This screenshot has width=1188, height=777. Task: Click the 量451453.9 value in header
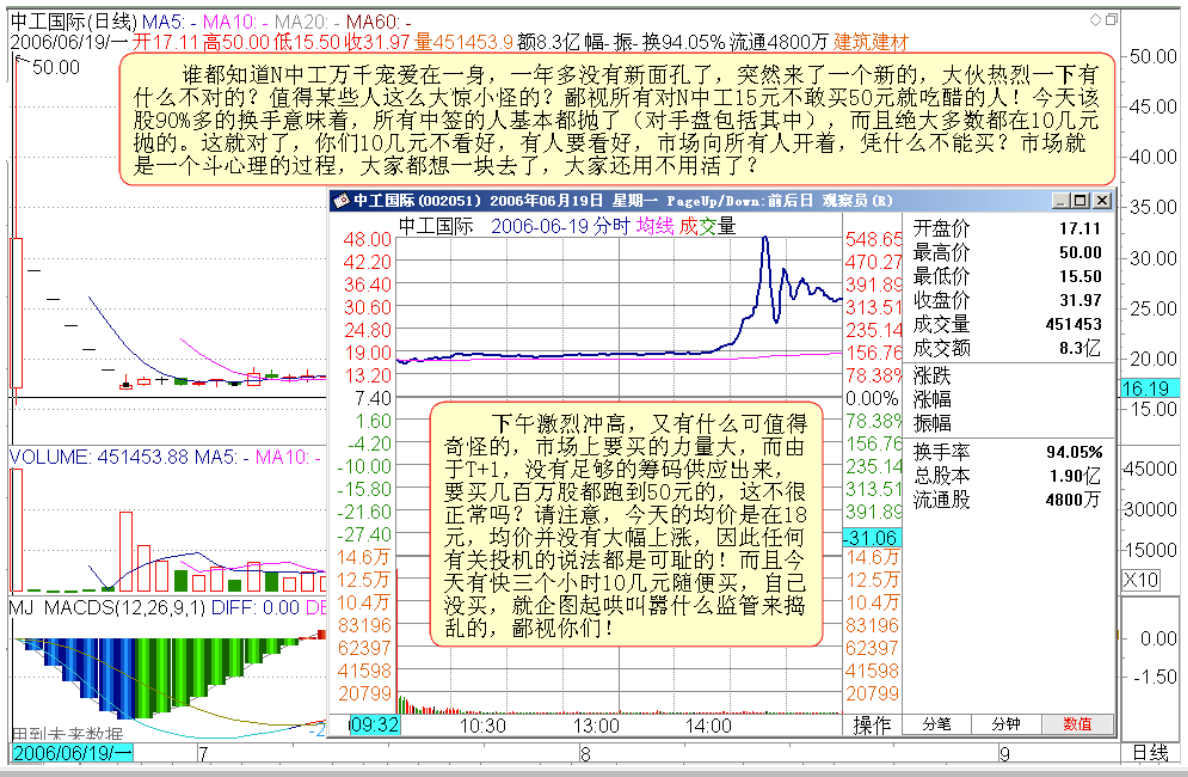point(463,42)
